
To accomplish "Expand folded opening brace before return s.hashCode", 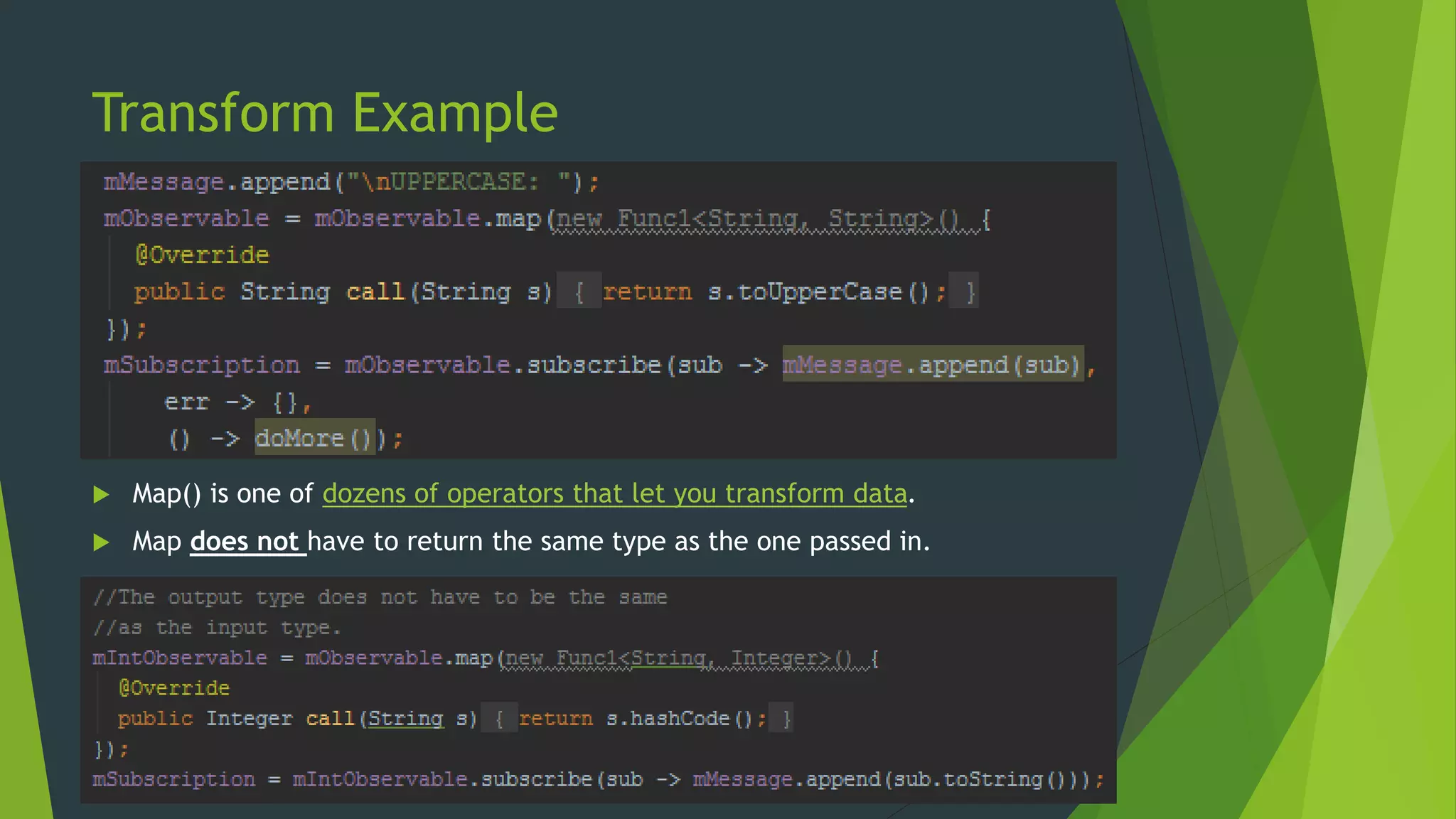I will (x=499, y=719).
